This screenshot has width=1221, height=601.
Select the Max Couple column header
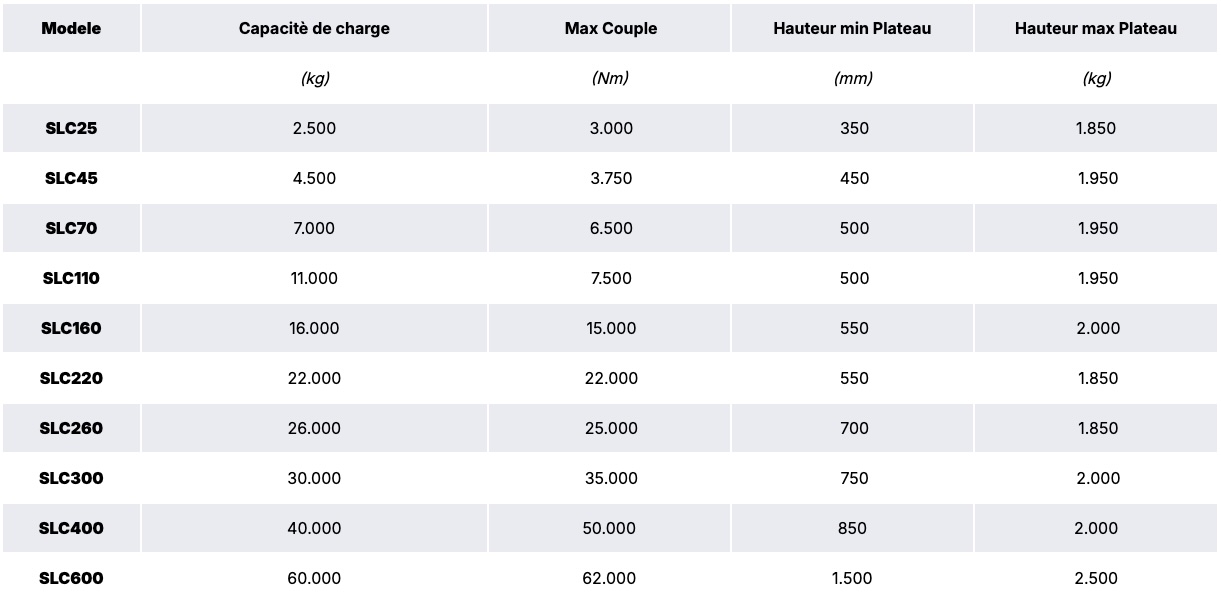coord(610,28)
